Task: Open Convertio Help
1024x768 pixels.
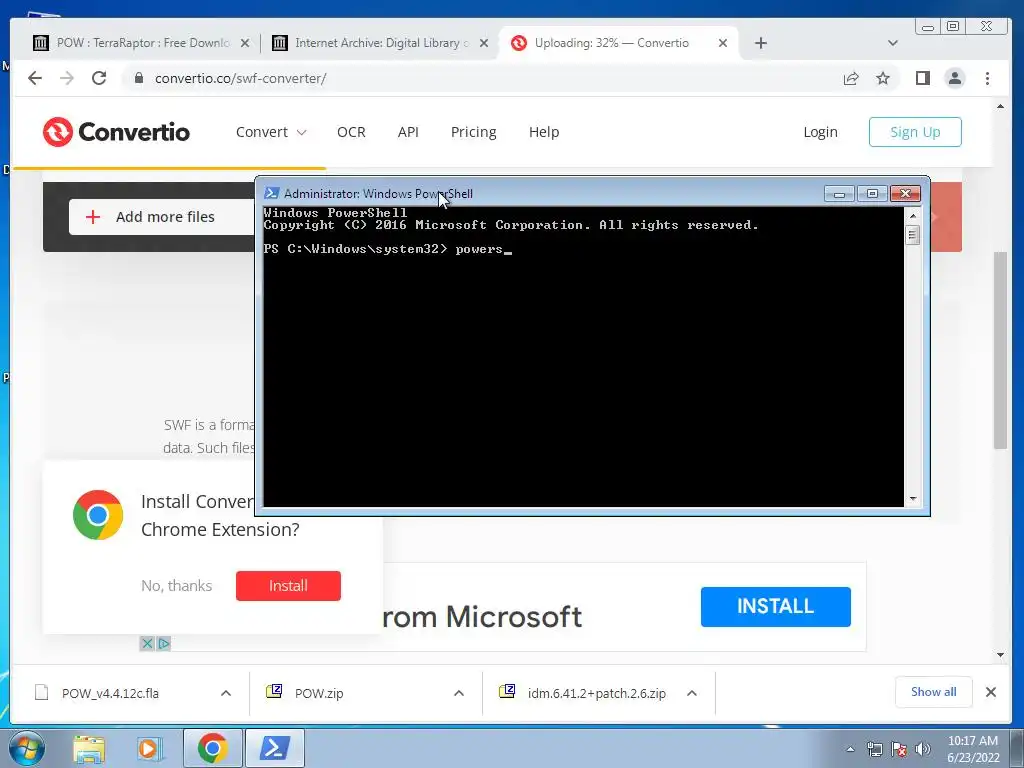Action: [544, 132]
